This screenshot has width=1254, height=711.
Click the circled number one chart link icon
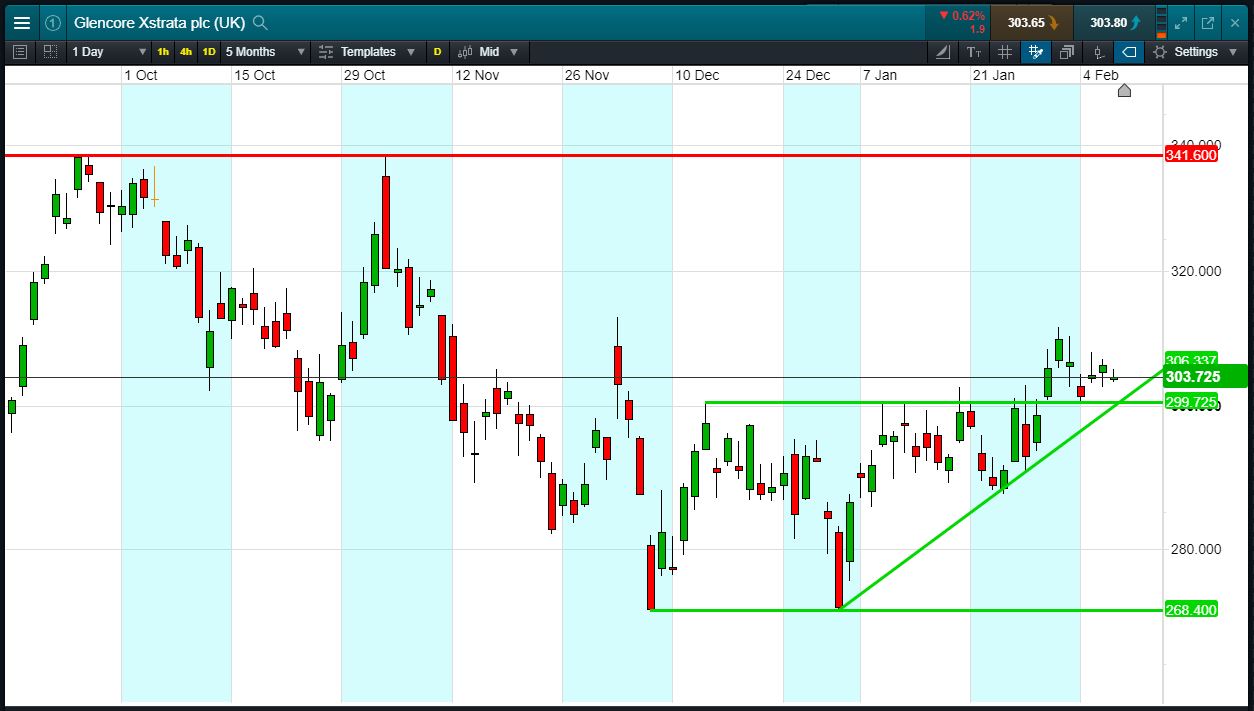tap(53, 22)
